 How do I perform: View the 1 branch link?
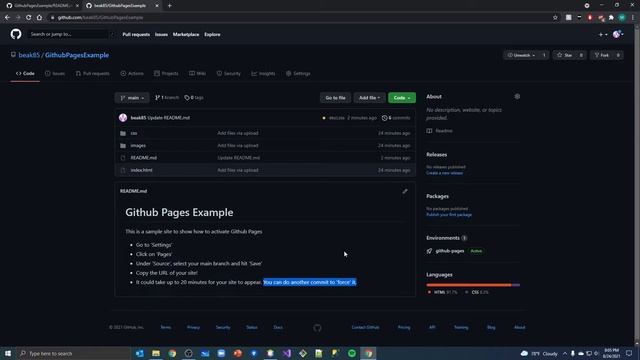(167, 98)
